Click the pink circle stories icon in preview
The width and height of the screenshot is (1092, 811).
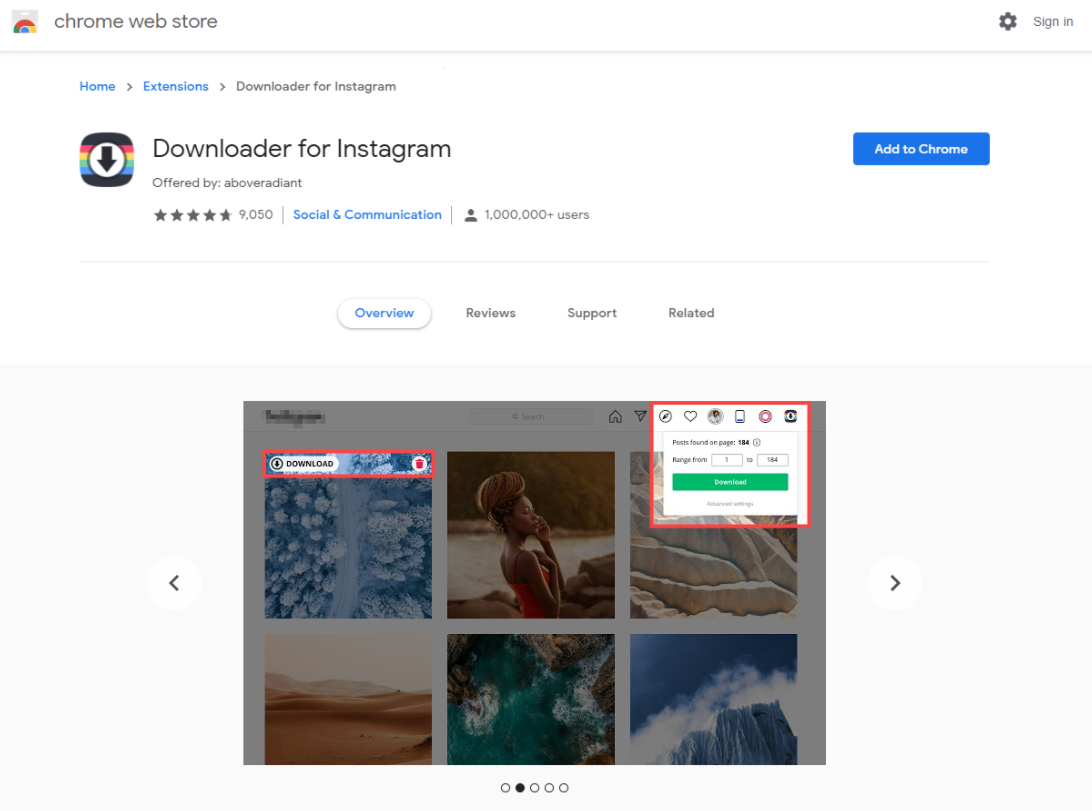(765, 416)
